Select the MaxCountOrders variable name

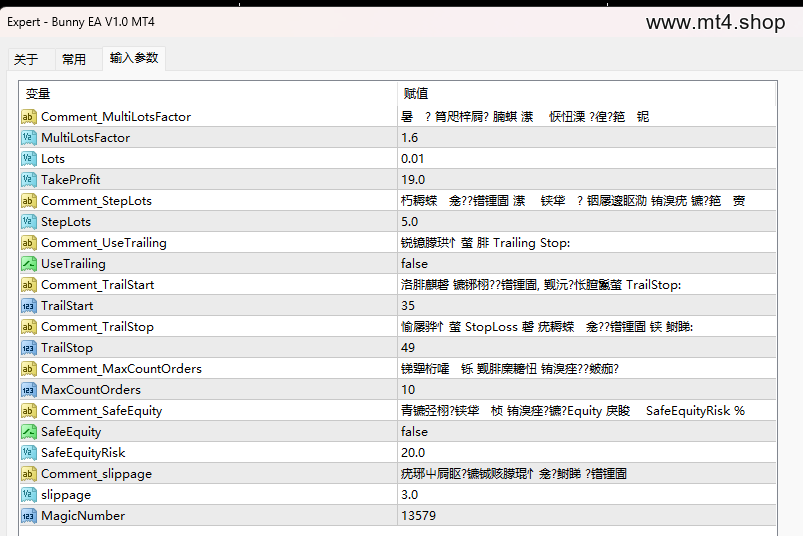click(91, 390)
